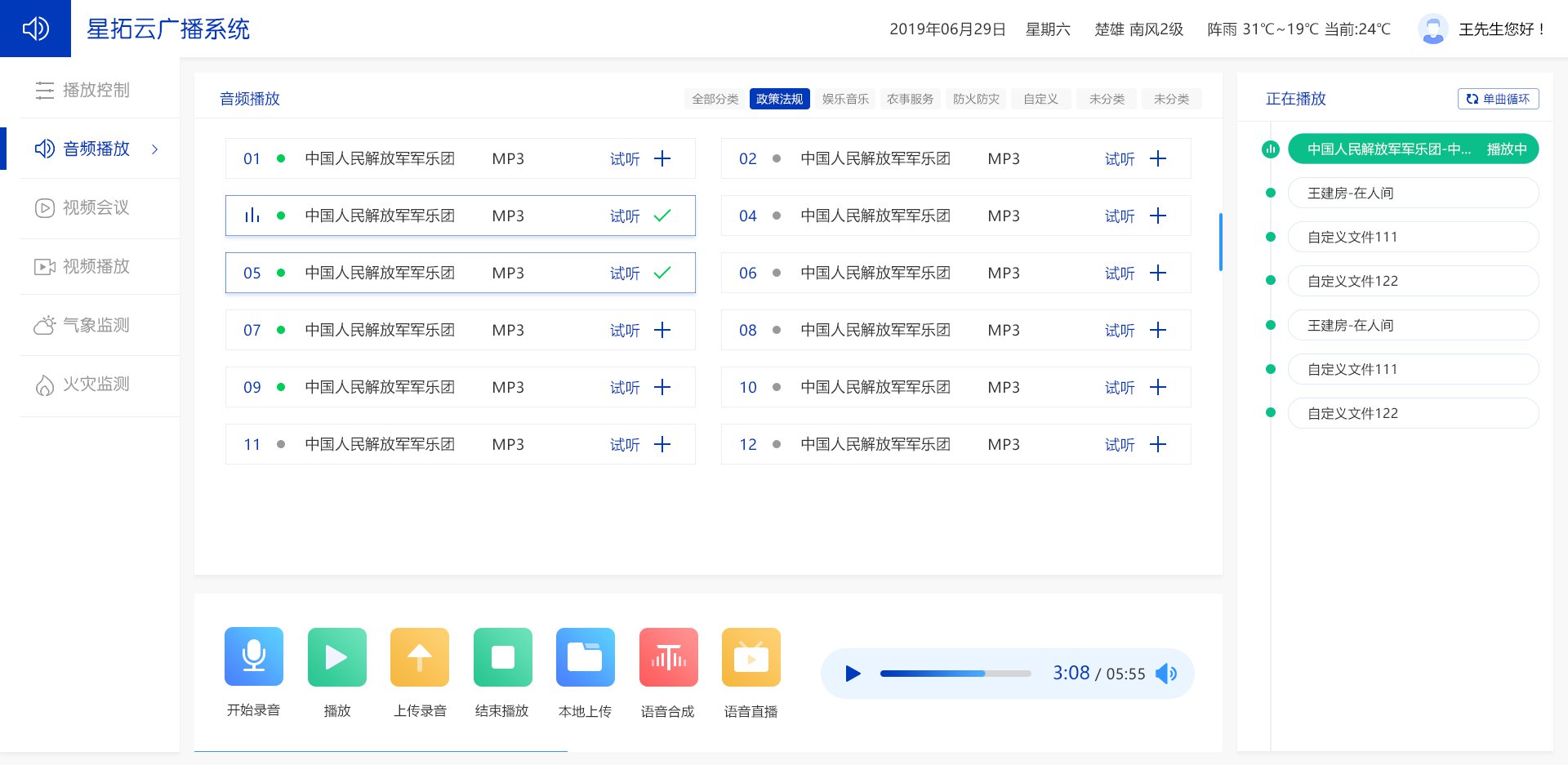
Task: Deselect the playing track's checkmark
Action: 662,216
